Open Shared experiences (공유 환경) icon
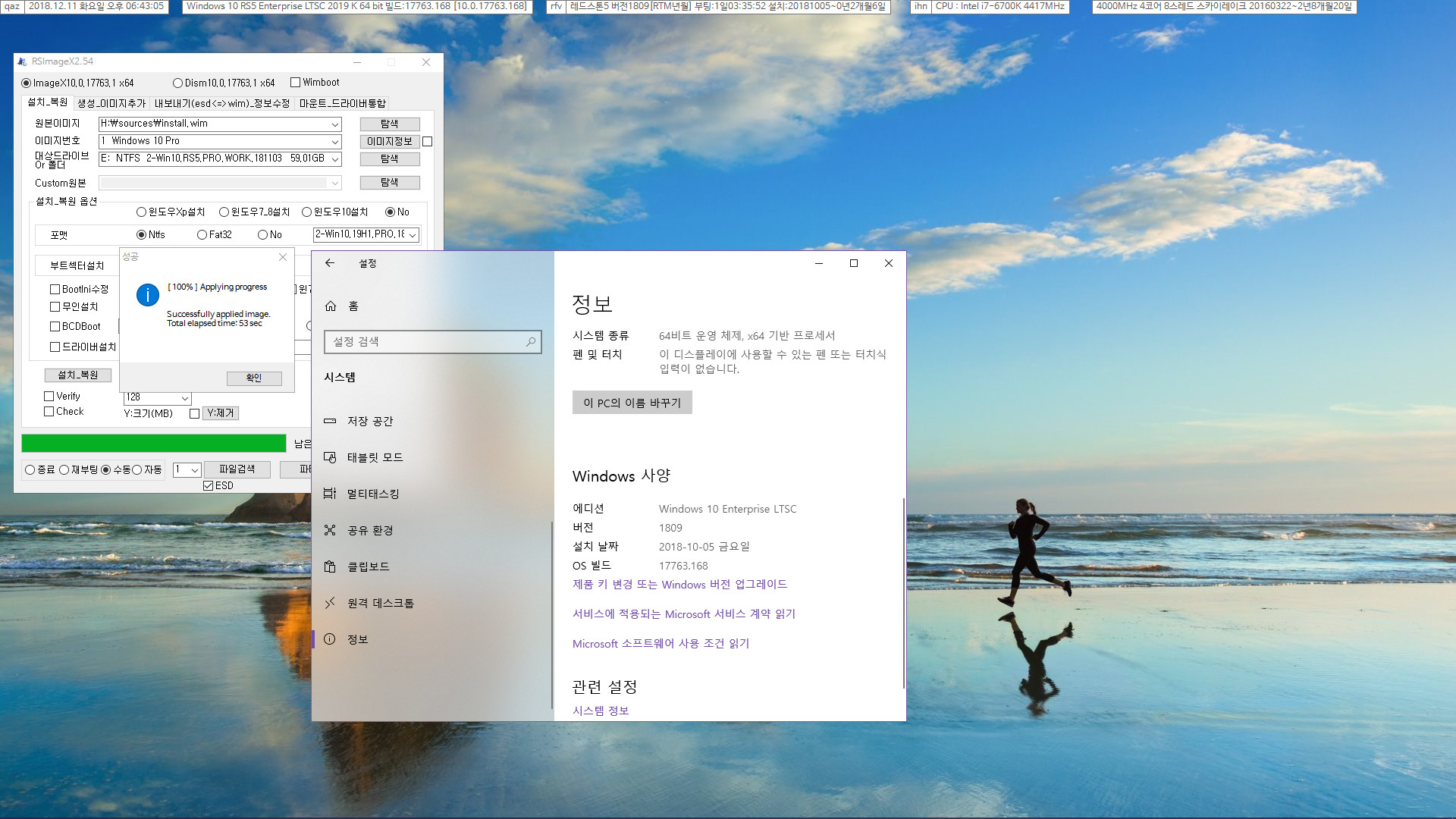1456x819 pixels. click(330, 530)
